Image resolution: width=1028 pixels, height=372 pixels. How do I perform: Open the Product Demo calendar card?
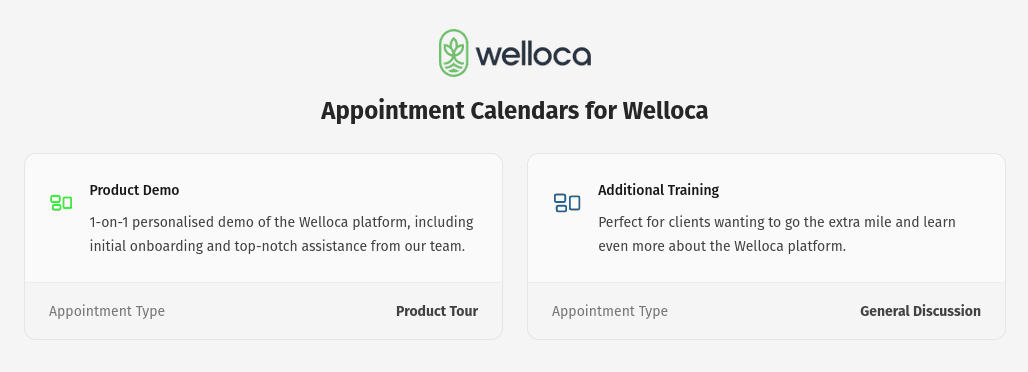264,247
